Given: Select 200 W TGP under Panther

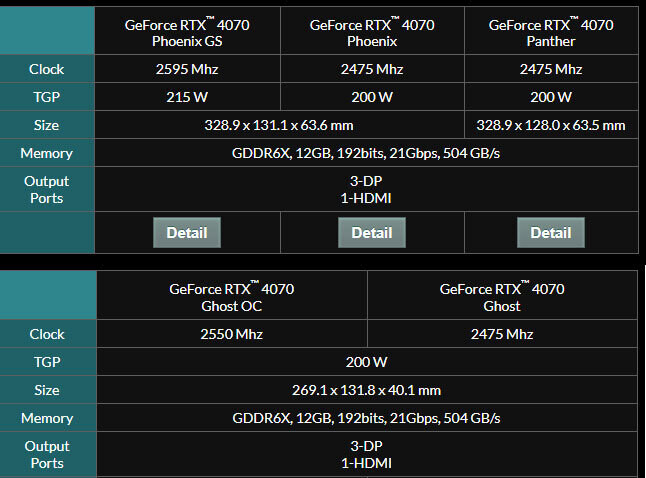Looking at the screenshot, I should (550, 97).
